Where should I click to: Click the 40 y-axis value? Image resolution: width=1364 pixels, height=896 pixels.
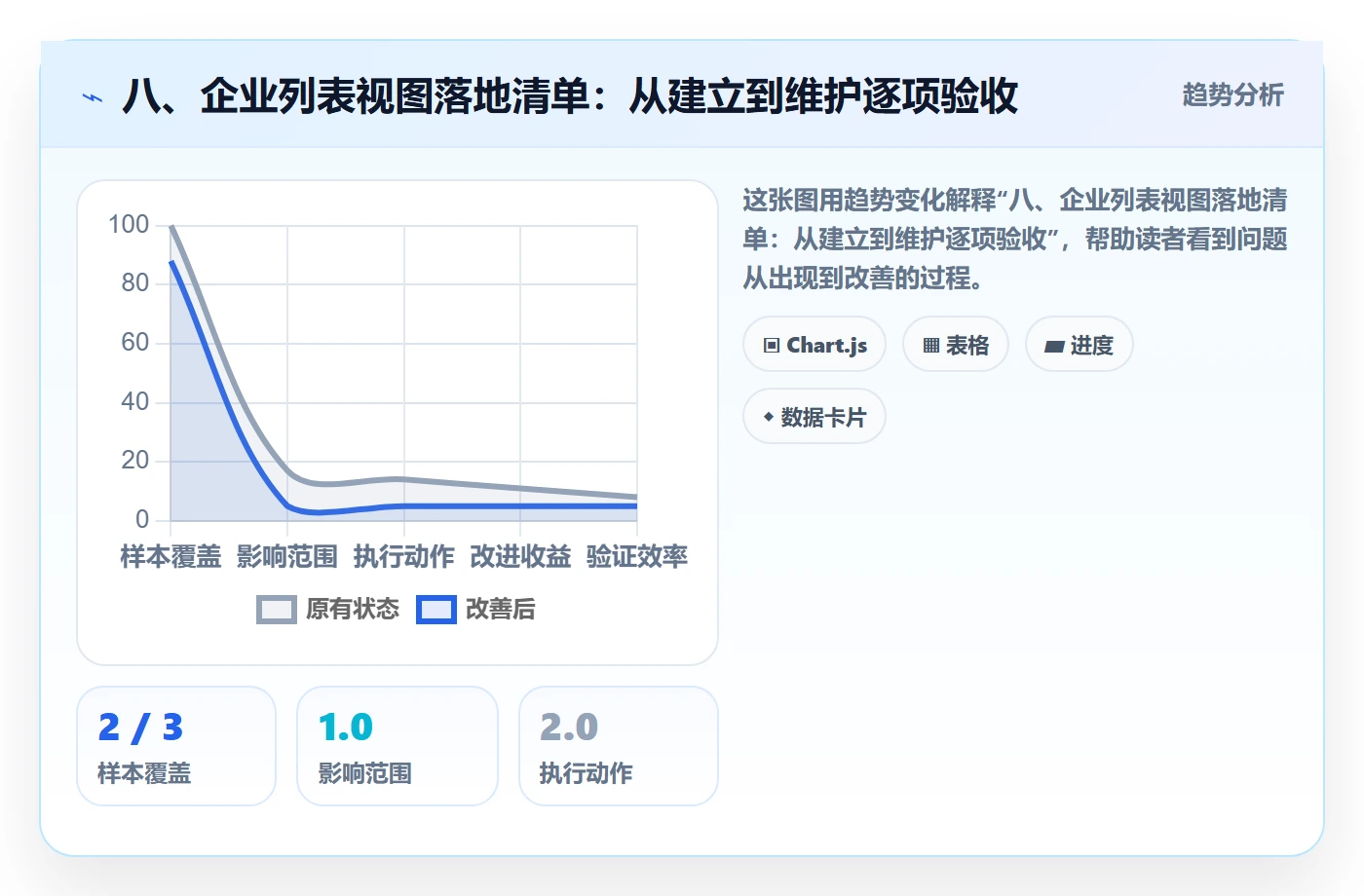tap(135, 401)
